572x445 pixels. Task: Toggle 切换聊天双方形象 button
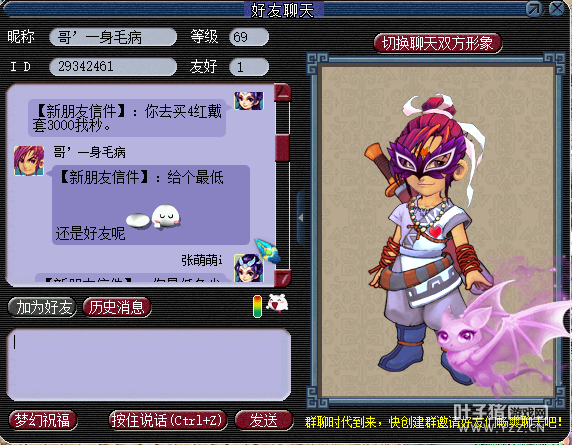click(438, 44)
